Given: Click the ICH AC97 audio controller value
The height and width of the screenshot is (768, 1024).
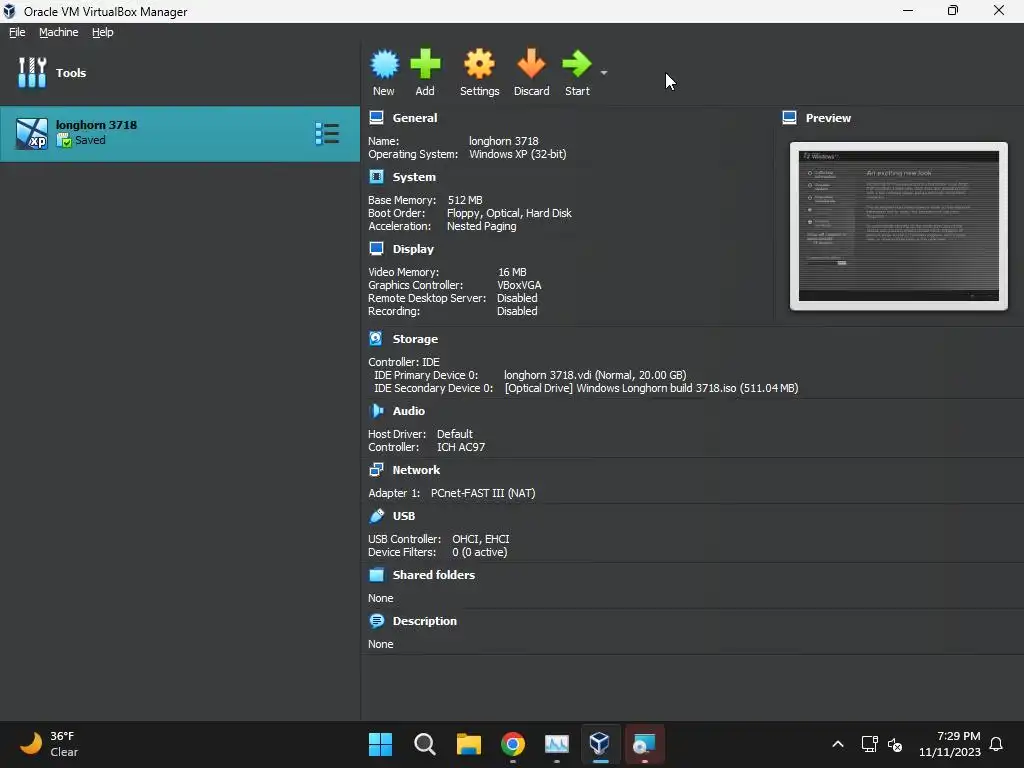Looking at the screenshot, I should (x=461, y=447).
